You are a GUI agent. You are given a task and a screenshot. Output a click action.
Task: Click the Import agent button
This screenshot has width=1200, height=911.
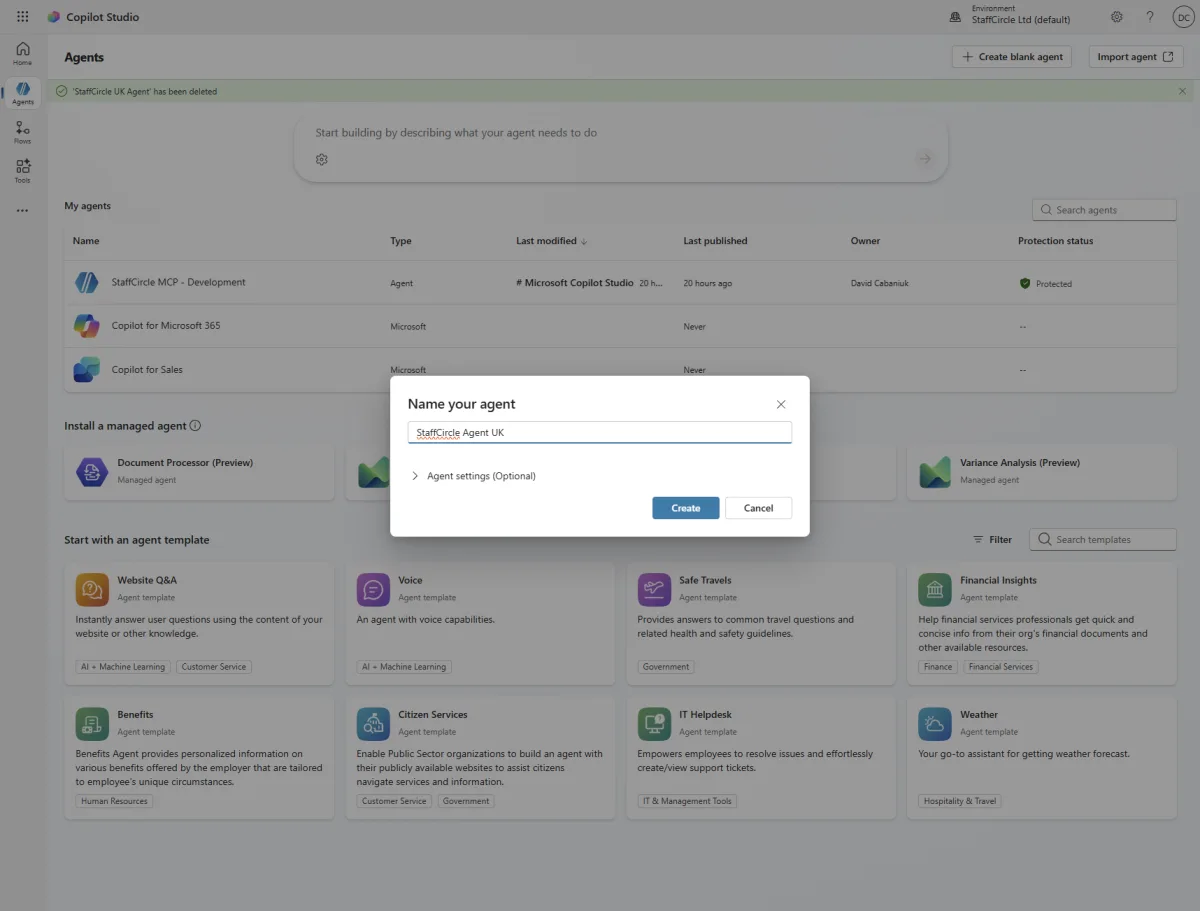[1136, 57]
